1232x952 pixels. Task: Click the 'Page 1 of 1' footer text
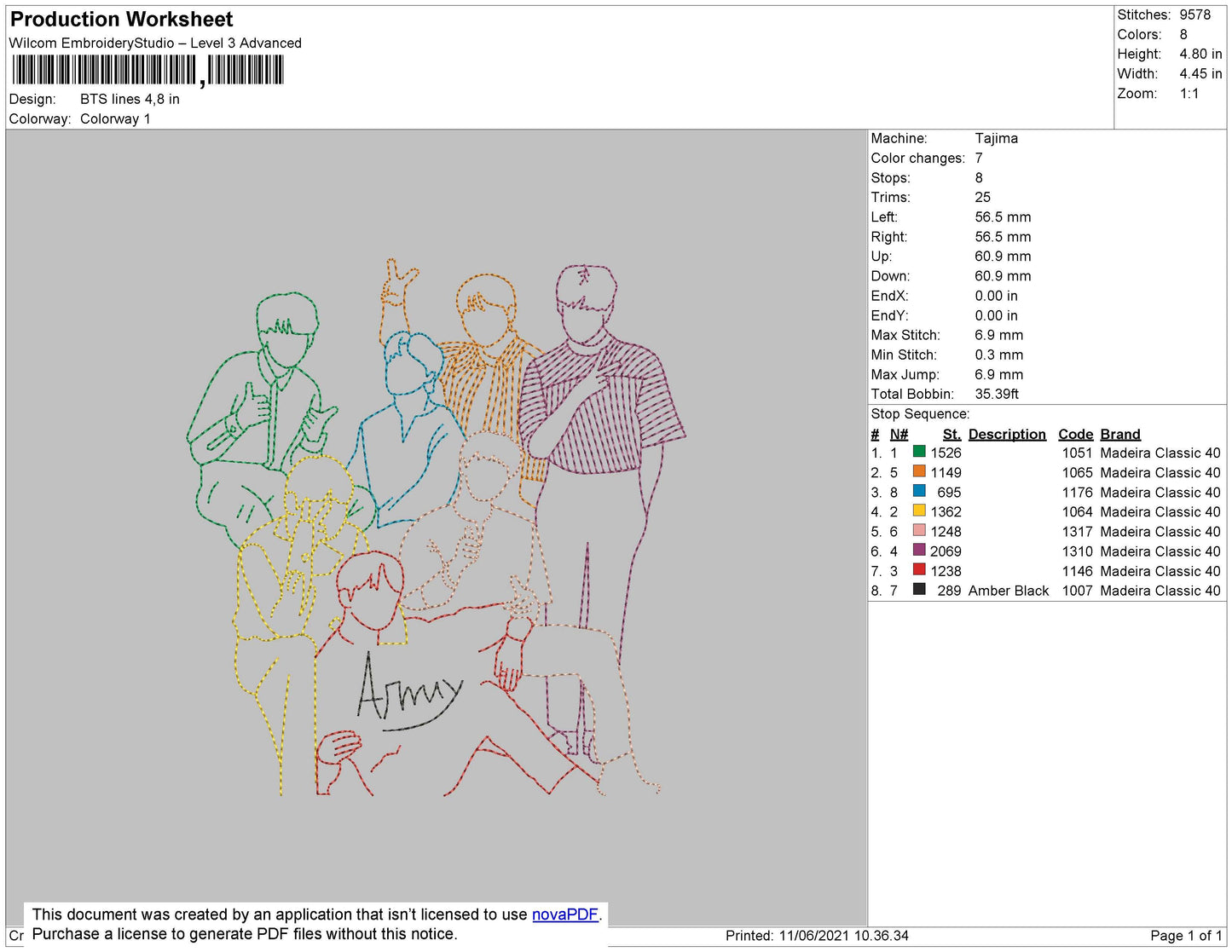click(1186, 936)
